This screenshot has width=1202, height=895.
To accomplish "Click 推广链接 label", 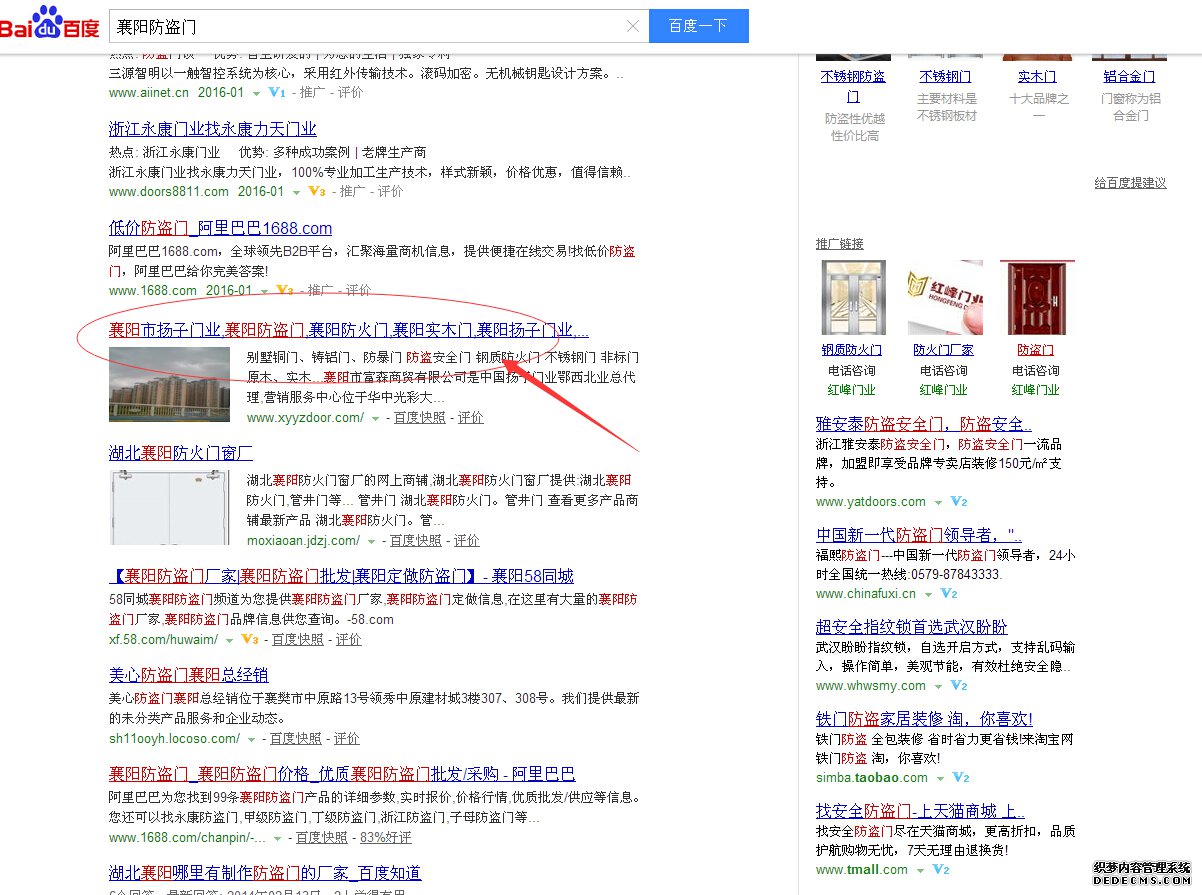I will coord(840,244).
